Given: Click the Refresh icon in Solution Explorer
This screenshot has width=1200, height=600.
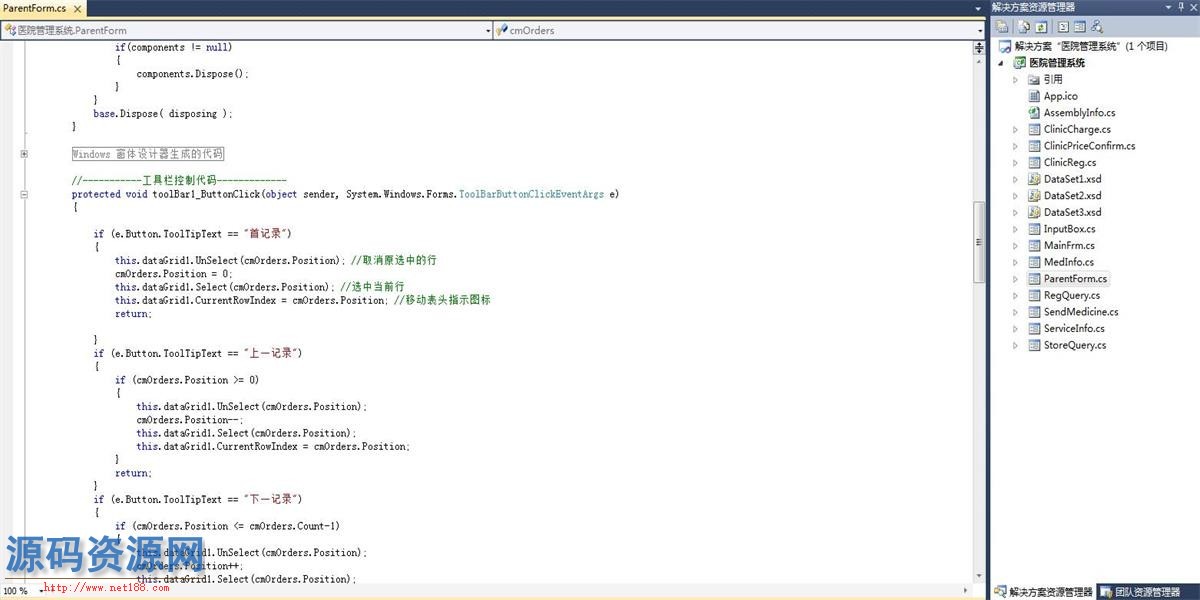Looking at the screenshot, I should point(1041,27).
